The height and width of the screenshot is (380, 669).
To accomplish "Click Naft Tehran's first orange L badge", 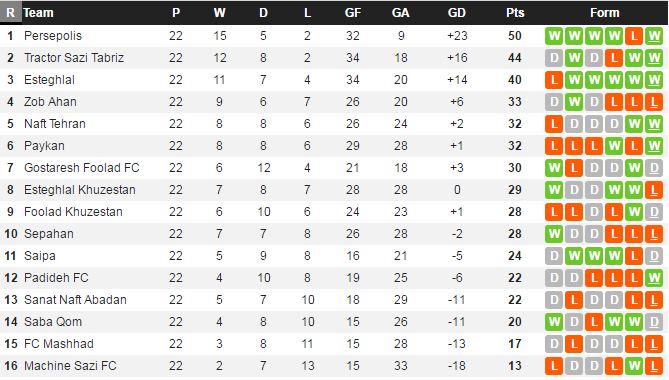I will tap(554, 124).
